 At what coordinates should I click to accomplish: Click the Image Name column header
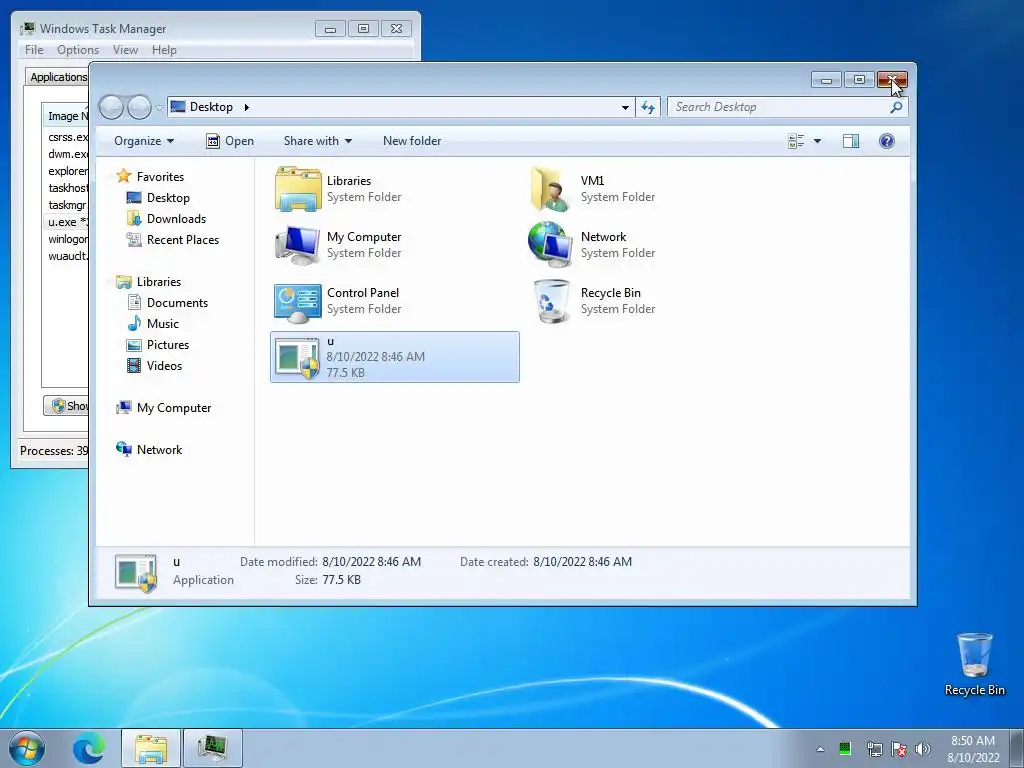(x=65, y=116)
